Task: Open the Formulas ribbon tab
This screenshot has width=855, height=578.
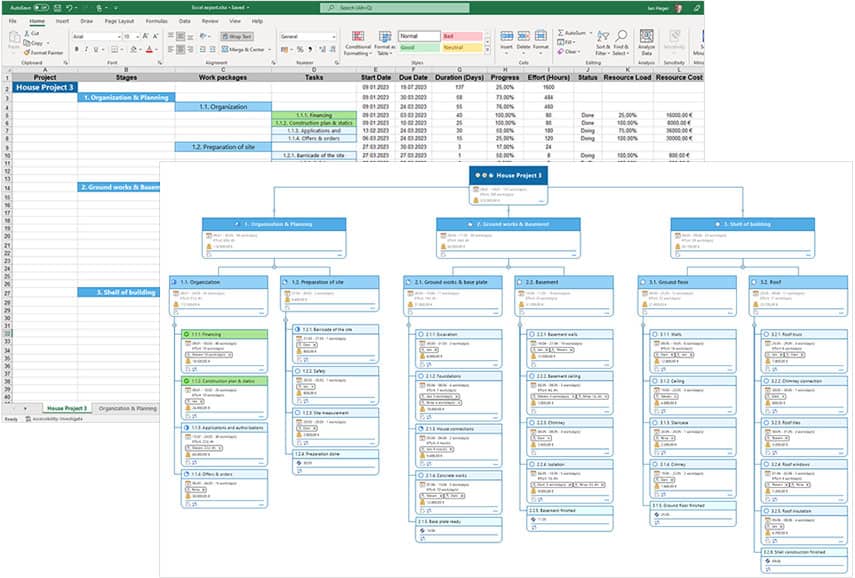Action: point(156,20)
